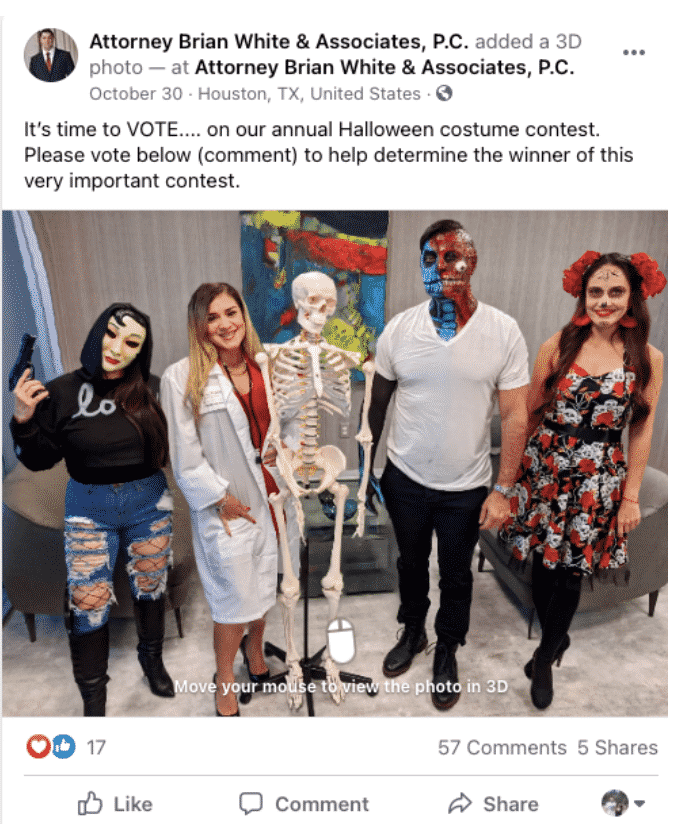Click the heart love reaction icon
Screen dimensions: 680x824
coord(38,746)
